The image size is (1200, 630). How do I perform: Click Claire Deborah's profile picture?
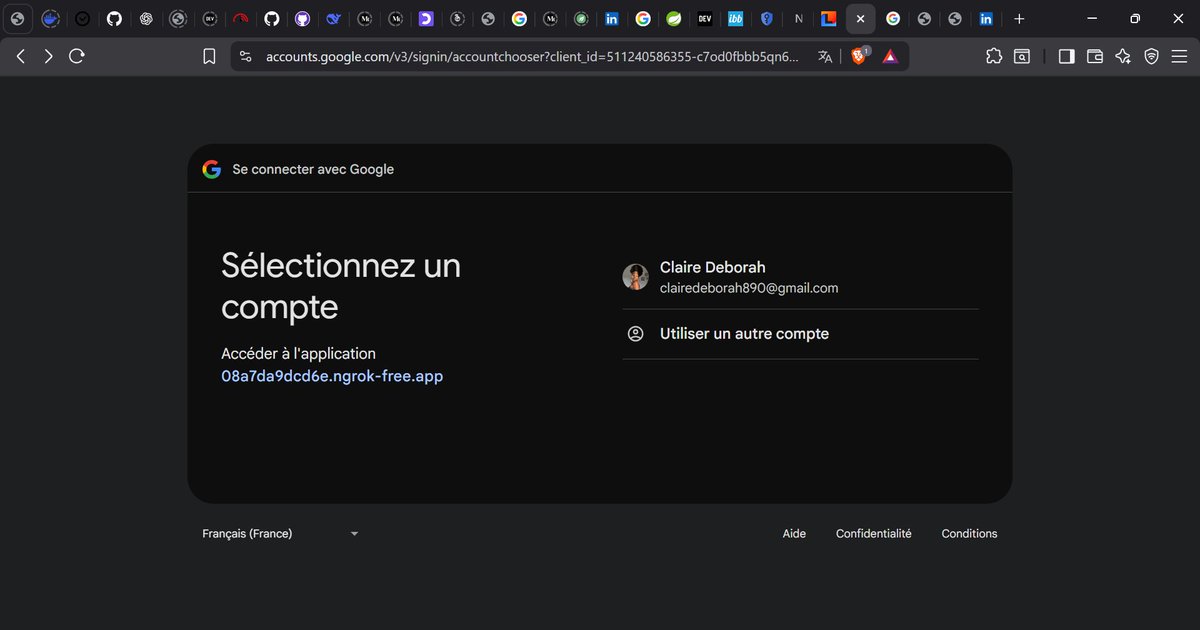(x=635, y=277)
